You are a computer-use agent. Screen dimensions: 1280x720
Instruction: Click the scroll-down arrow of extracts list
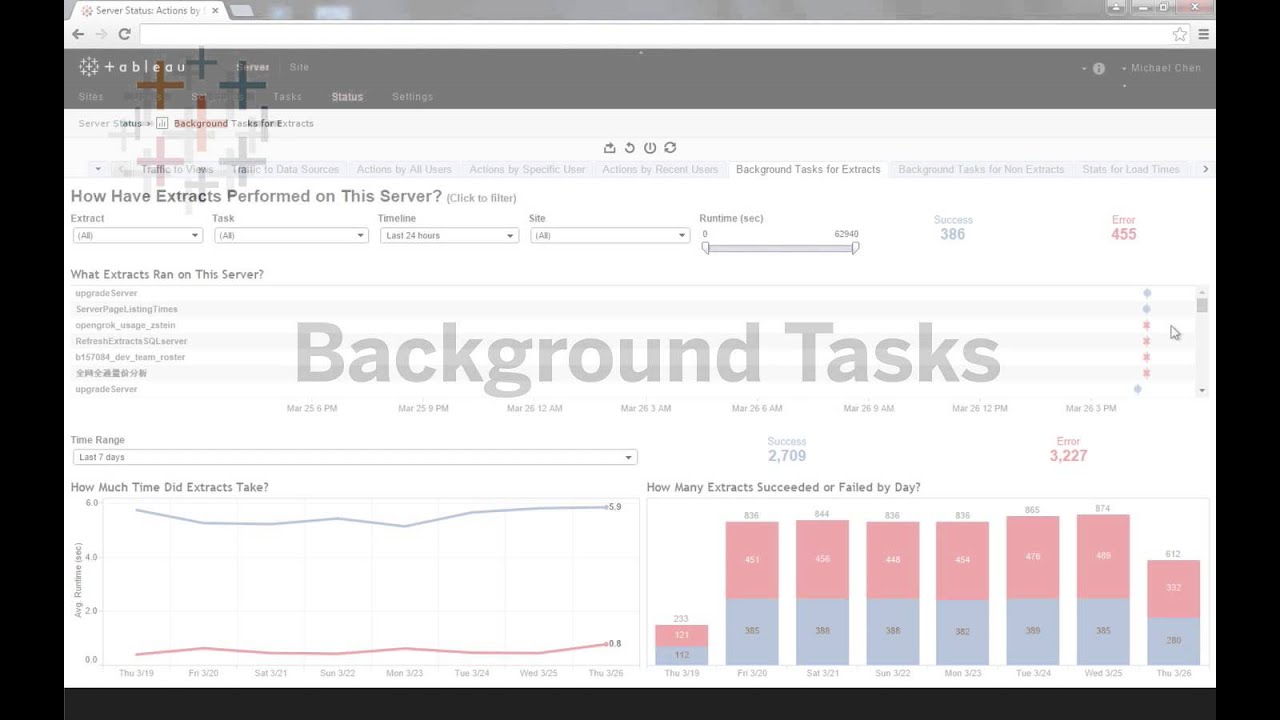click(x=1202, y=391)
